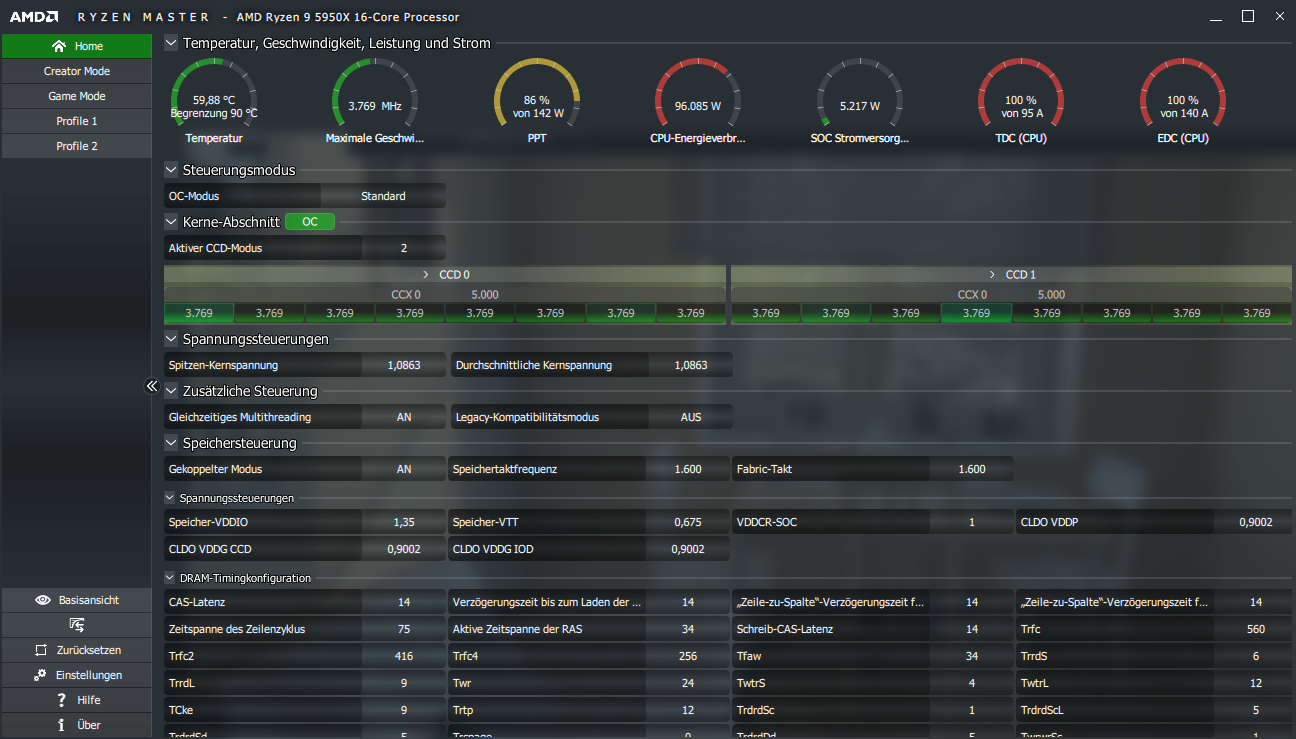
Task: Click TrdrdScL value 5
Action: coord(1256,710)
